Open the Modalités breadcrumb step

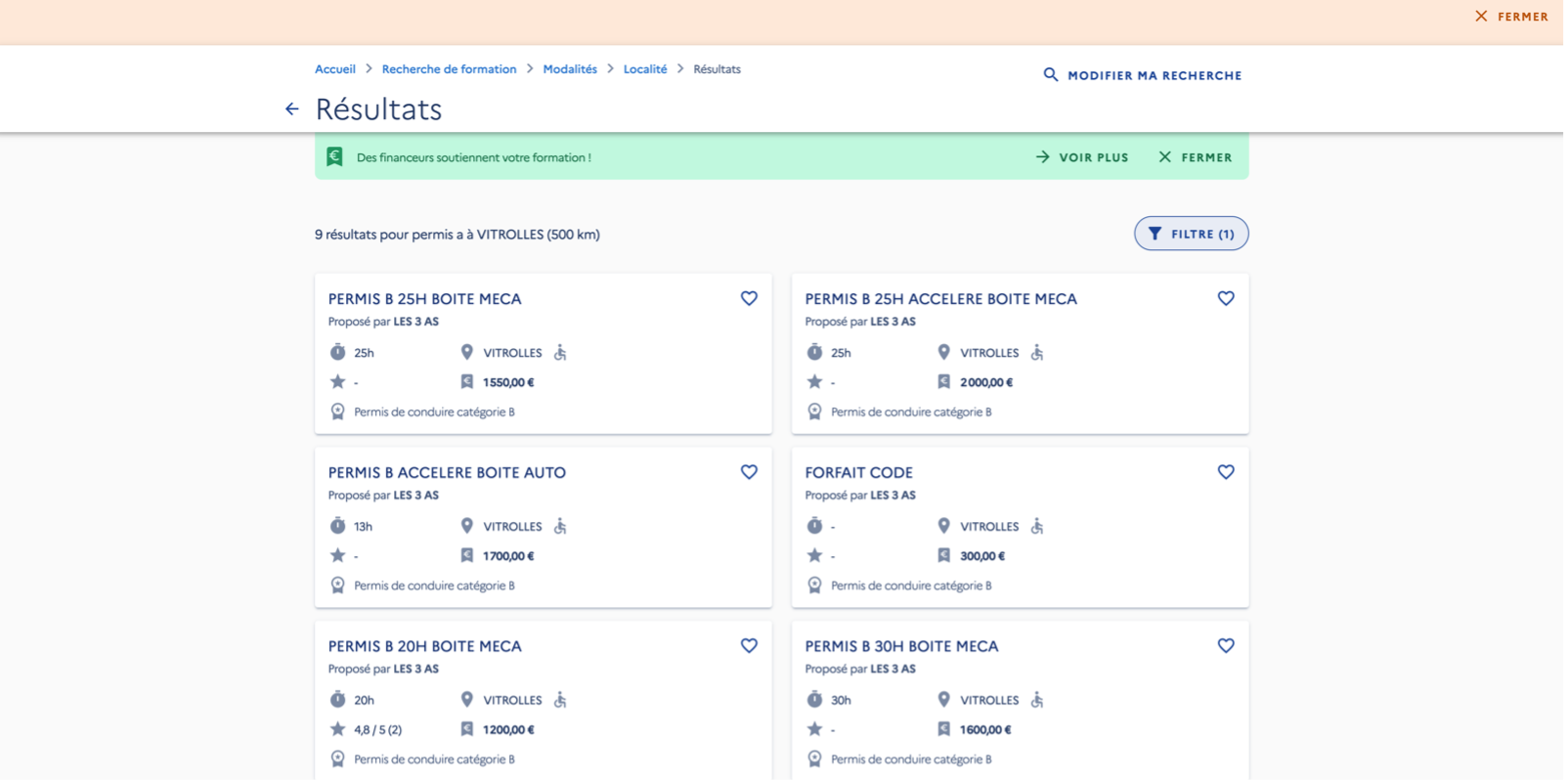570,69
